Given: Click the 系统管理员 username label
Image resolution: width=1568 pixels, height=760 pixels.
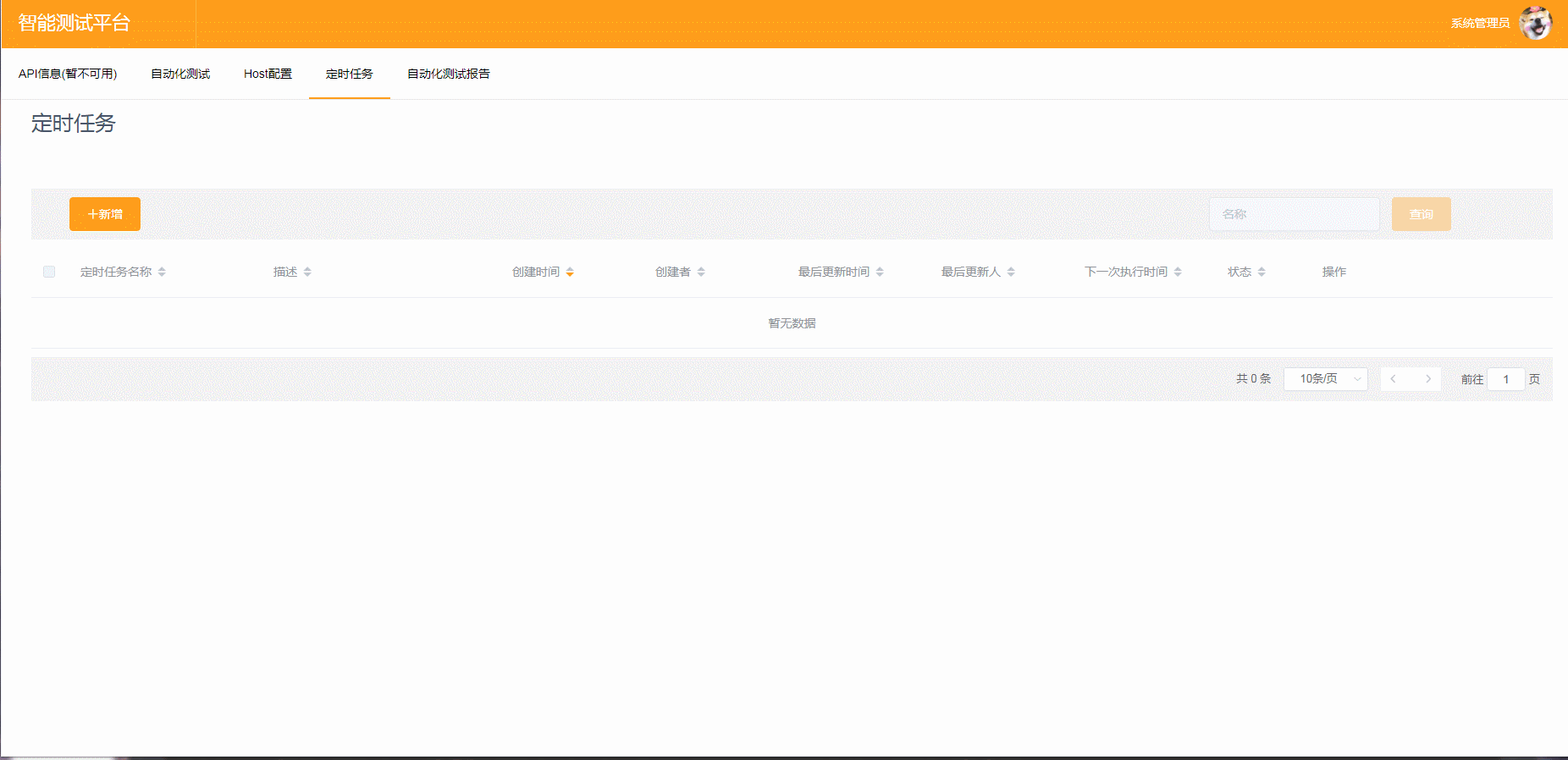Looking at the screenshot, I should coord(1480,24).
